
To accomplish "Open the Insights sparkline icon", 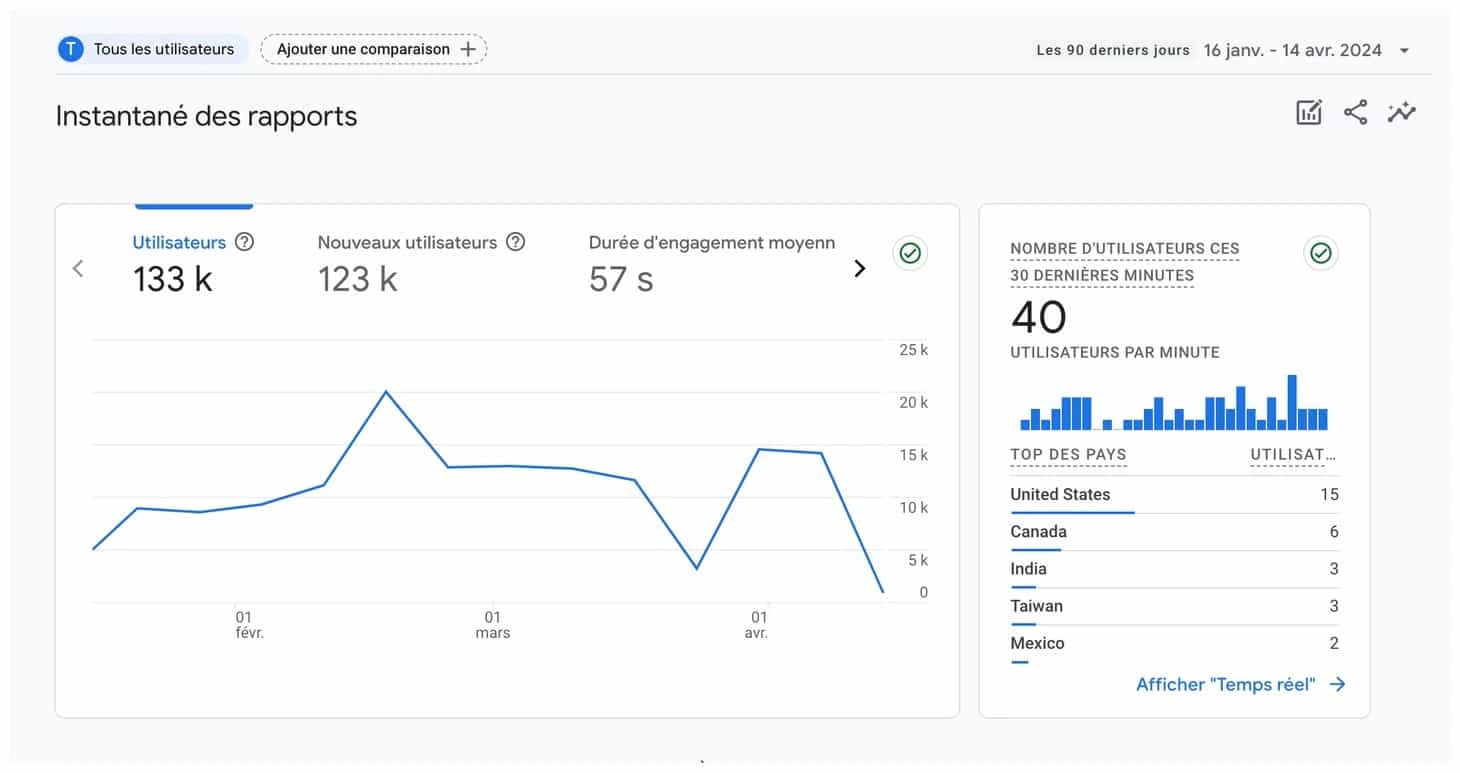I will (1402, 113).
